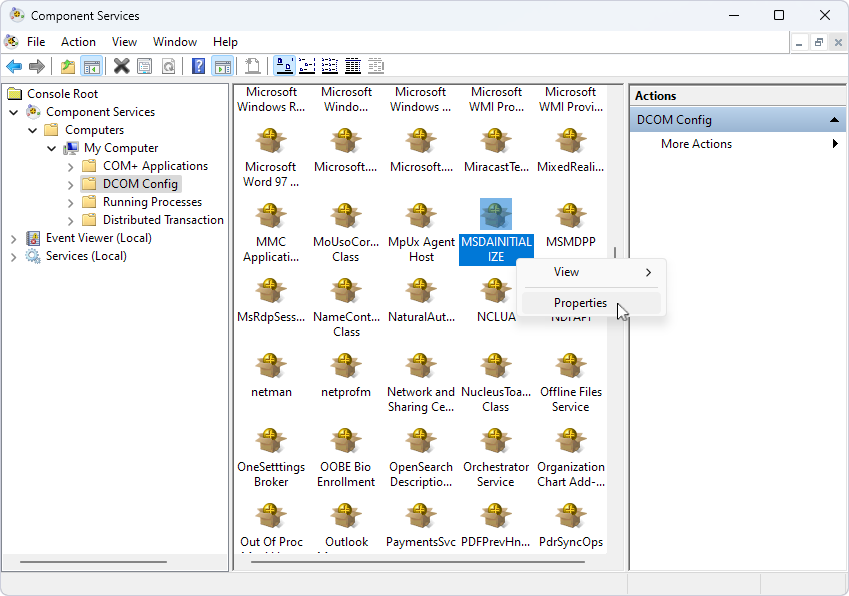849x596 pixels.
Task: Select Event Viewer (Local) in the tree
Action: click(99, 238)
